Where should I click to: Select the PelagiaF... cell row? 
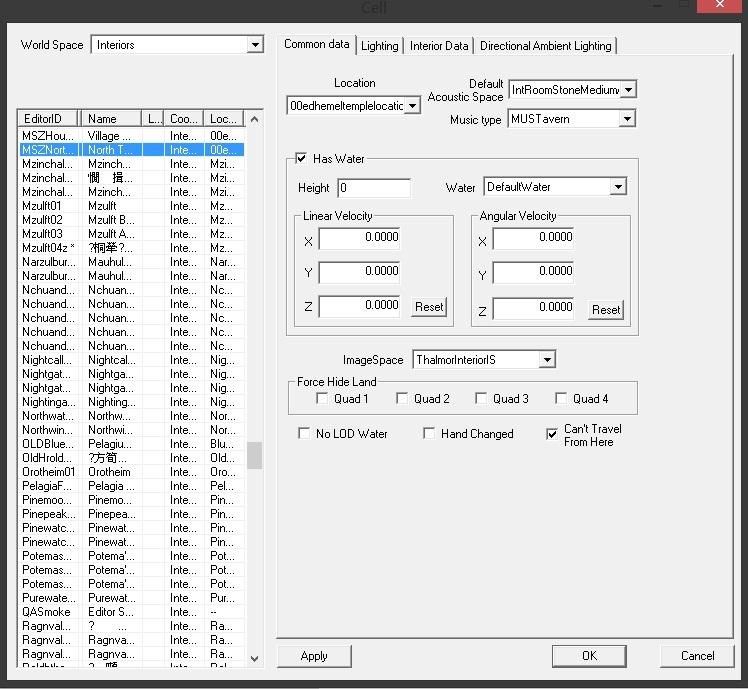click(132, 486)
